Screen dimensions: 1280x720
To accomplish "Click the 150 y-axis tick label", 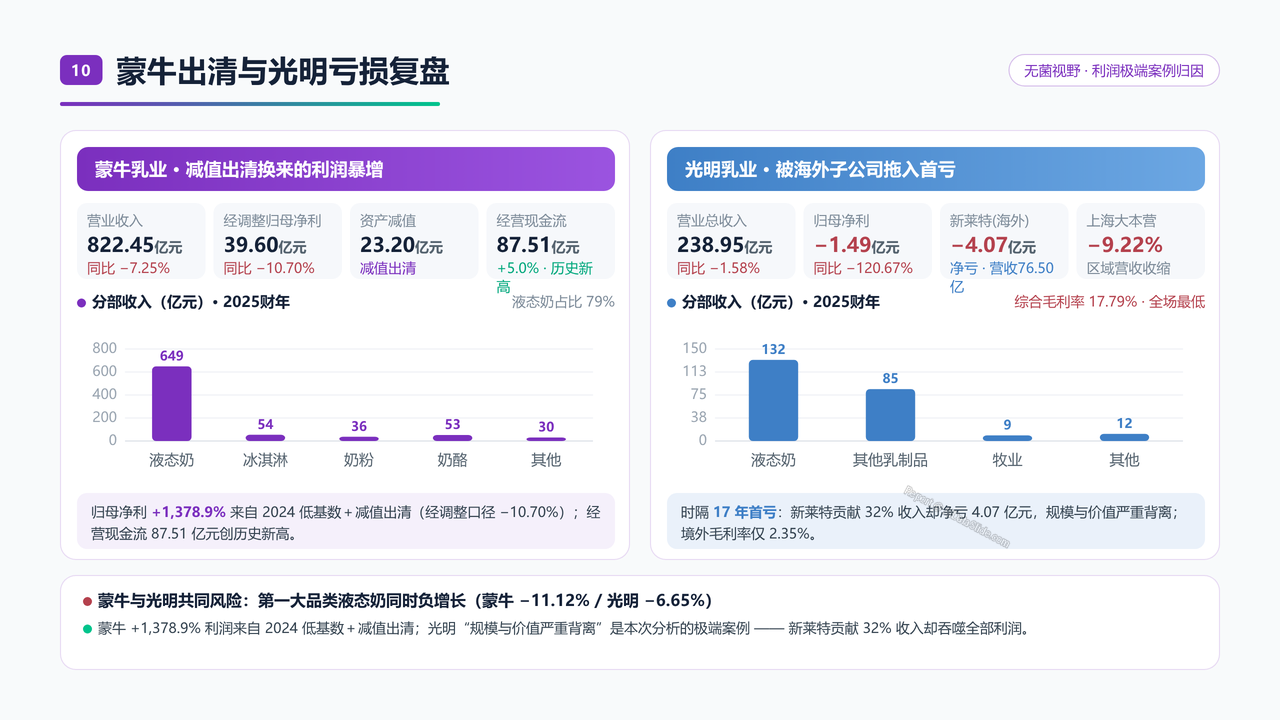I will (x=695, y=348).
